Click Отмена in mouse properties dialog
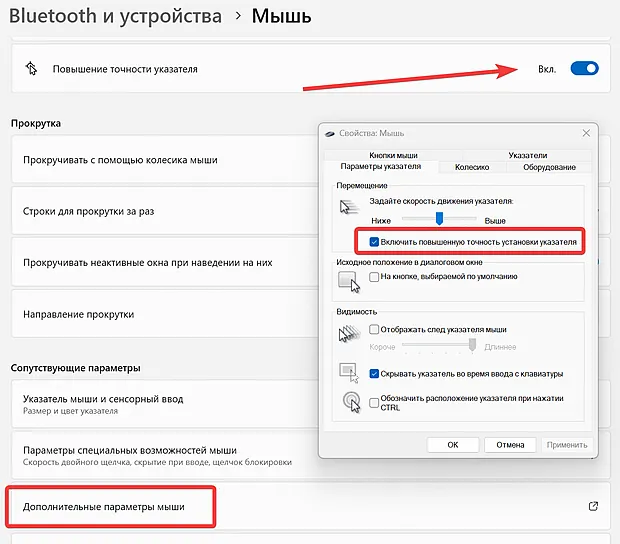Viewport: 620px width, 544px height. 510,445
